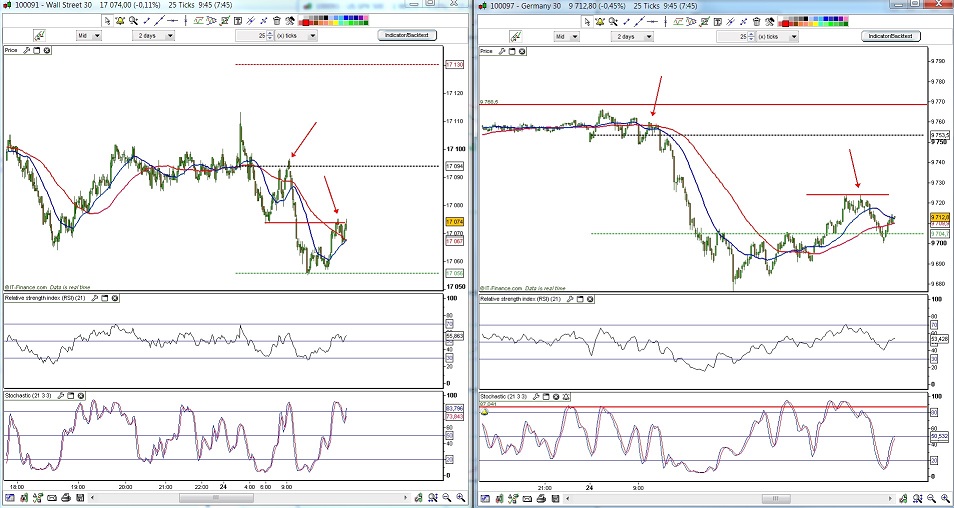Image resolution: width=954 pixels, height=508 pixels.
Task: Click the zoom in magnifier in Germany 30 bottom bar
Action: pyautogui.click(x=945, y=498)
